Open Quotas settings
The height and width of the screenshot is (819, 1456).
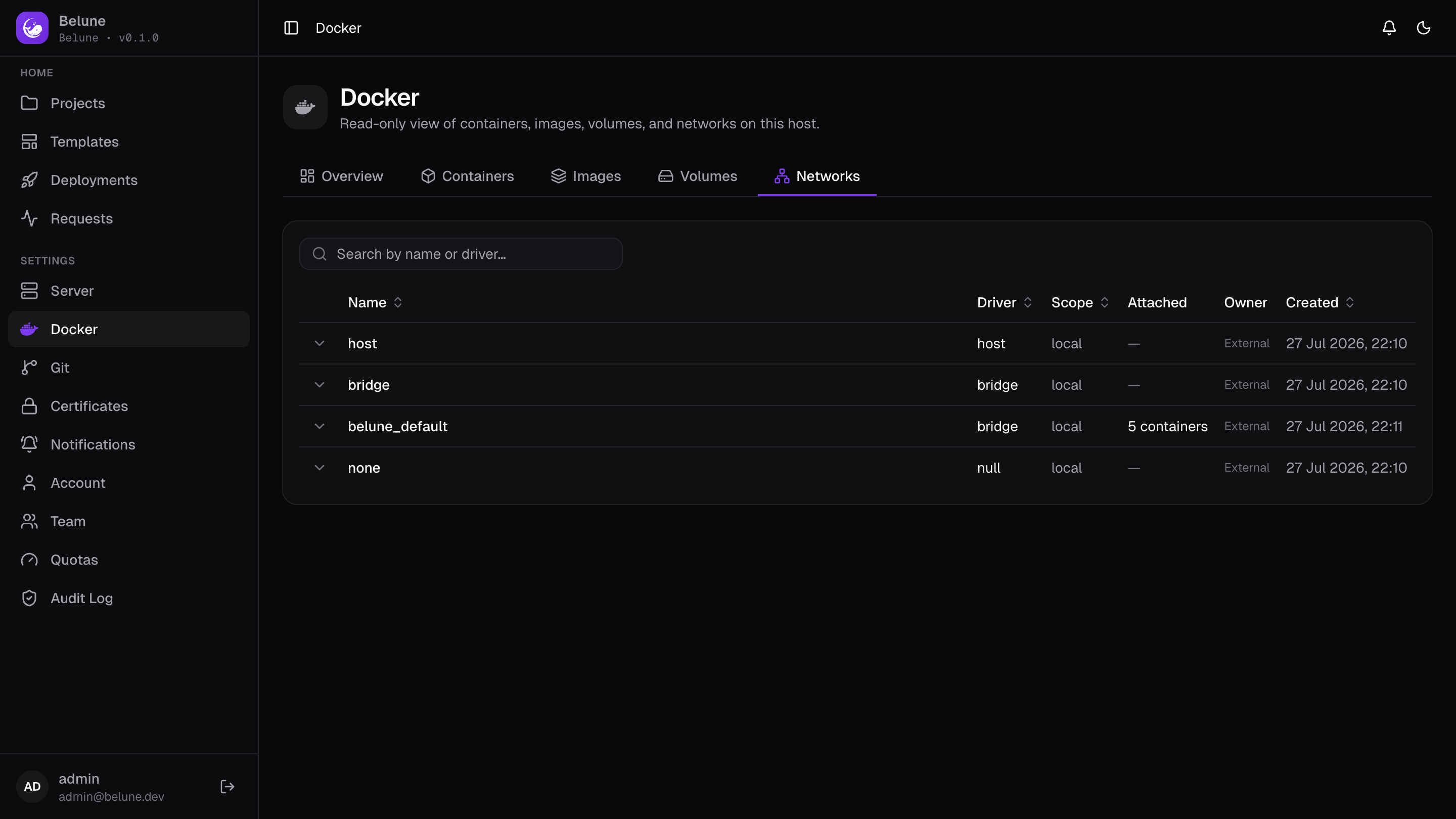coord(129,560)
